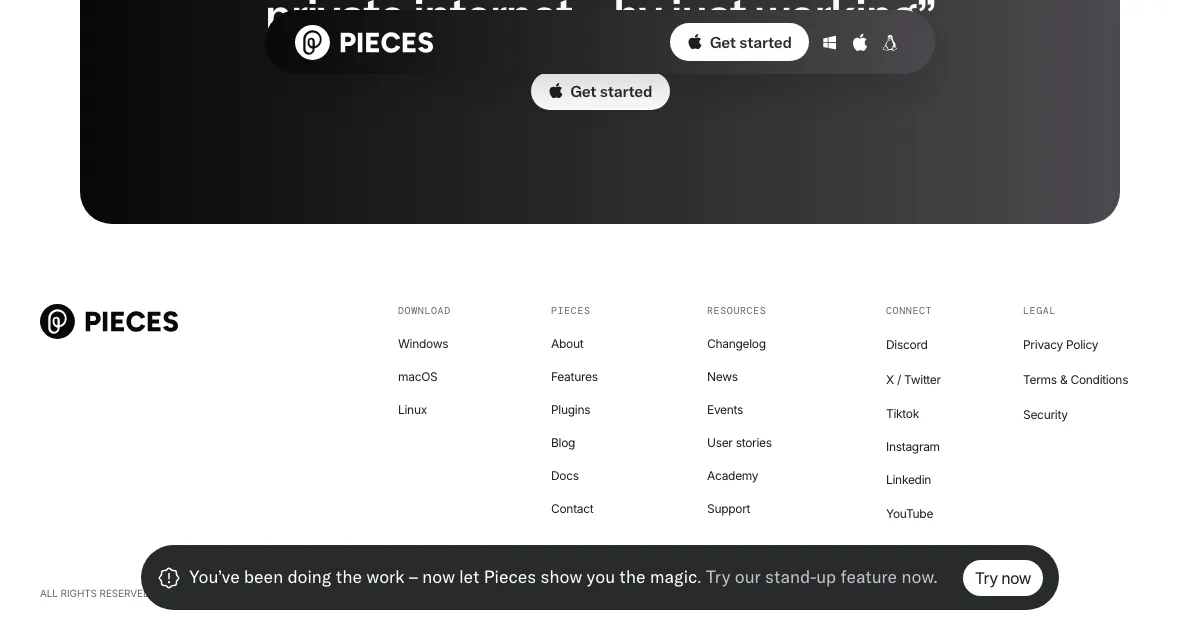1200x630 pixels.
Task: Open the macOS download link
Action: coord(418,377)
